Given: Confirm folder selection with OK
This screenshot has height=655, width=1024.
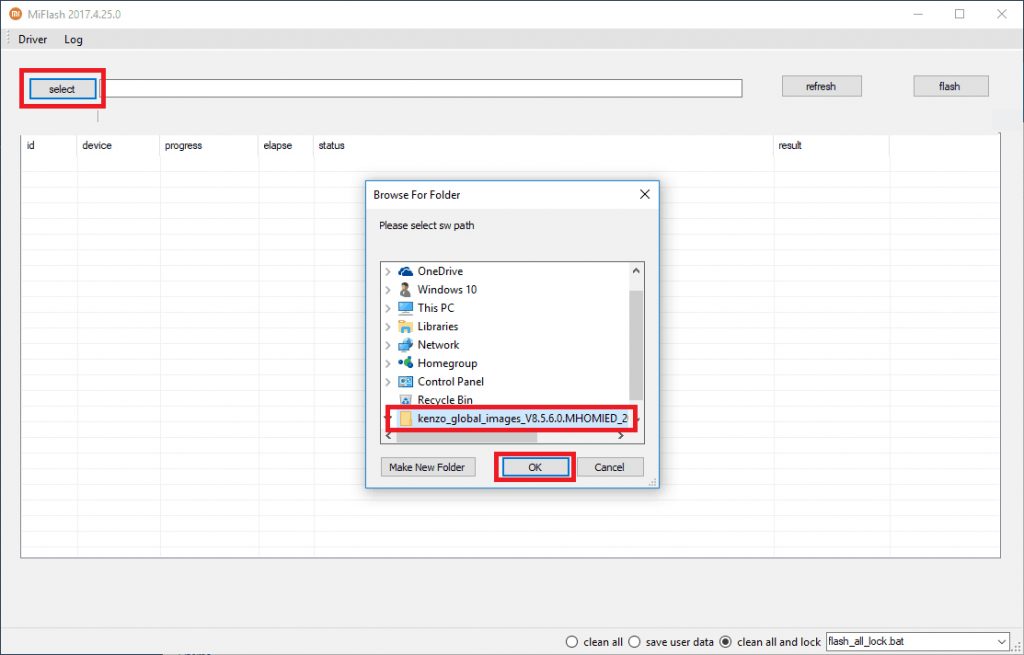Looking at the screenshot, I should [534, 467].
